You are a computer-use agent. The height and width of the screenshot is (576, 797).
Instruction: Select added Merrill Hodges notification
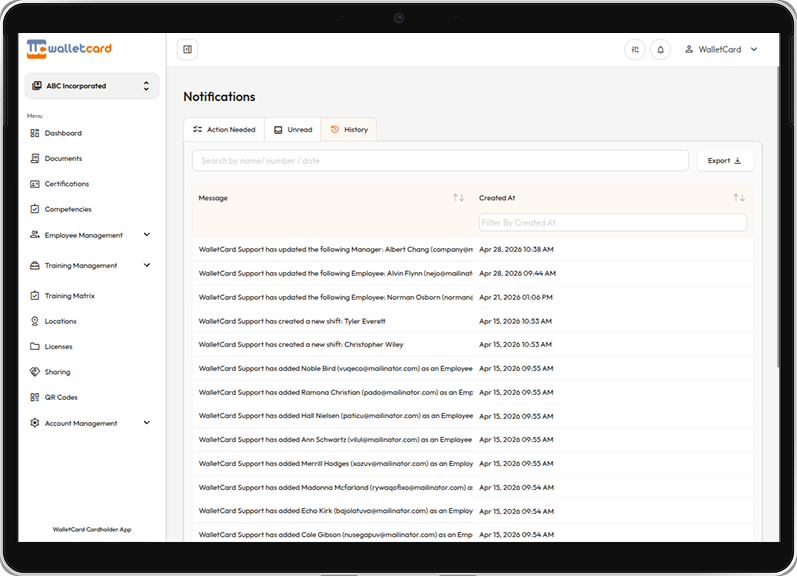point(472,464)
